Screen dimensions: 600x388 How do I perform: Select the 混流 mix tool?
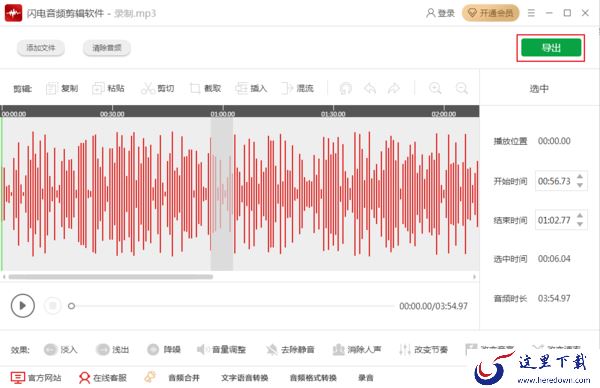click(297, 88)
